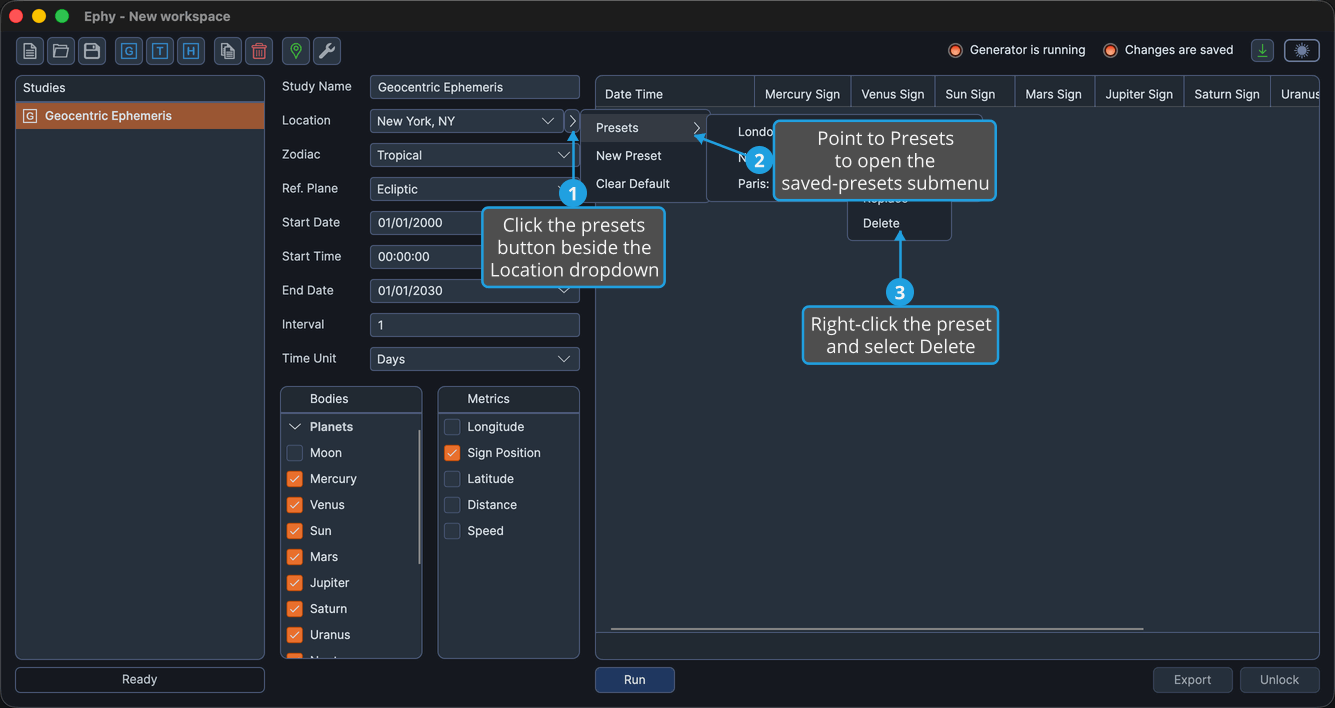Select New Preset from the popup menu
Image resolution: width=1335 pixels, height=708 pixels.
click(629, 156)
